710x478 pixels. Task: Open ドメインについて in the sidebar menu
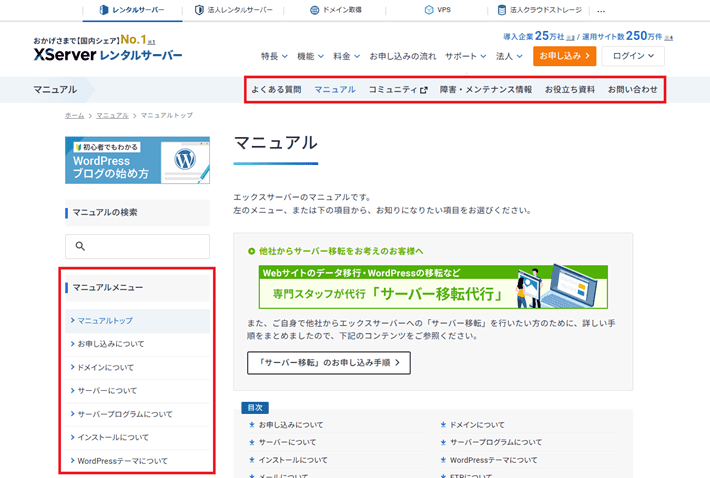pos(137,368)
